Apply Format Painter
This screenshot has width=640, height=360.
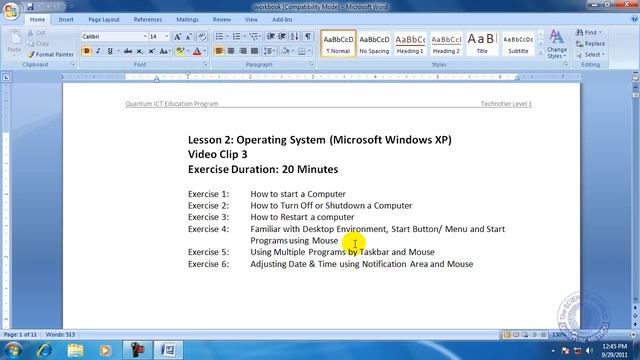point(51,54)
